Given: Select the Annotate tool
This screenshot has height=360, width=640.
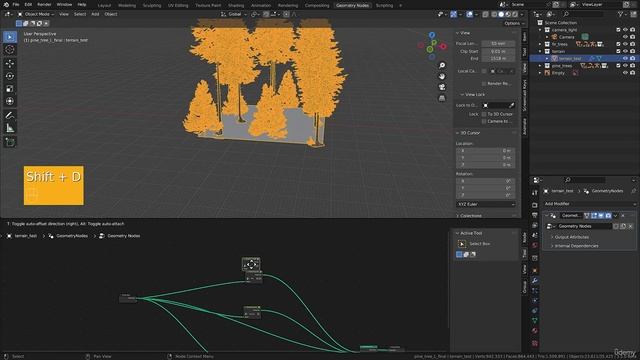Looking at the screenshot, I should [x=10, y=116].
